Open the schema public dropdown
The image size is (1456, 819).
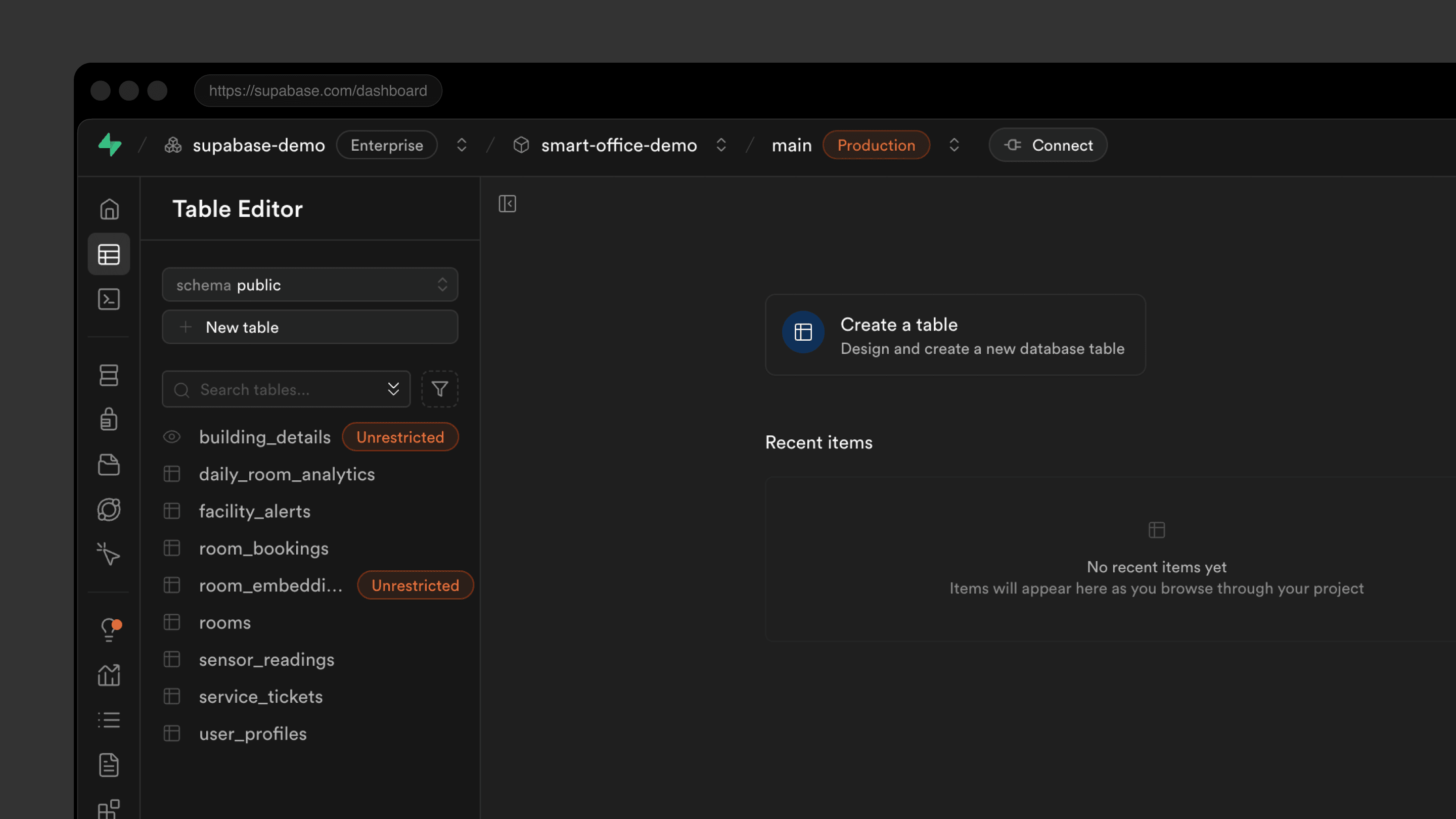point(310,285)
